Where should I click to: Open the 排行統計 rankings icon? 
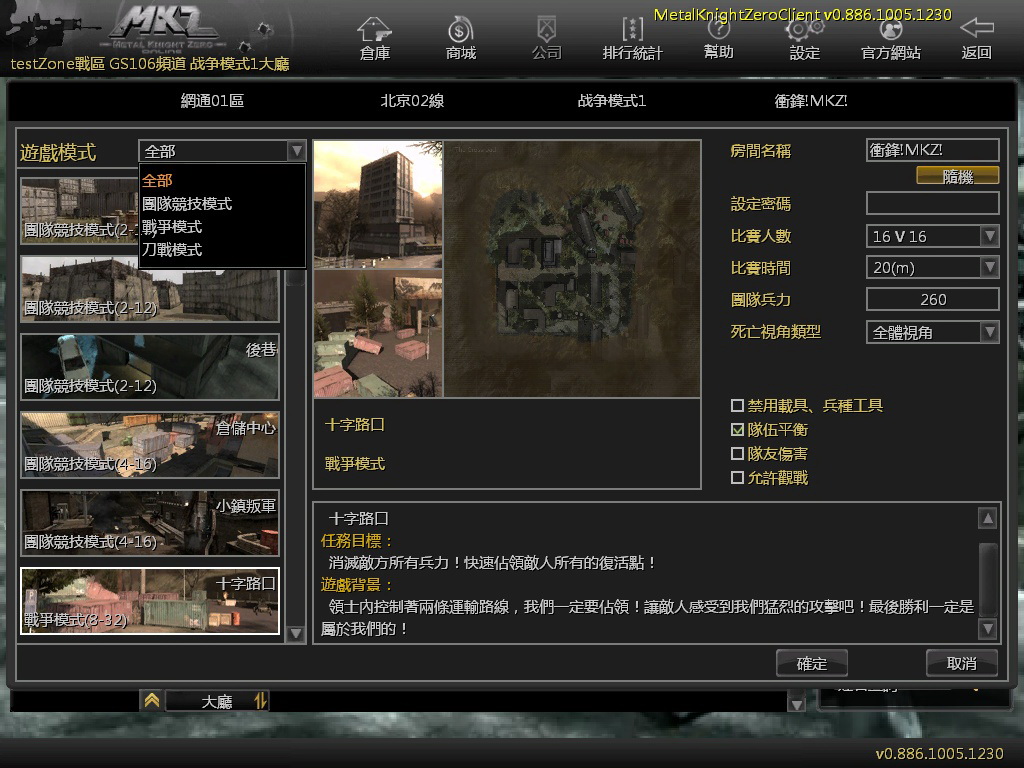pyautogui.click(x=632, y=30)
